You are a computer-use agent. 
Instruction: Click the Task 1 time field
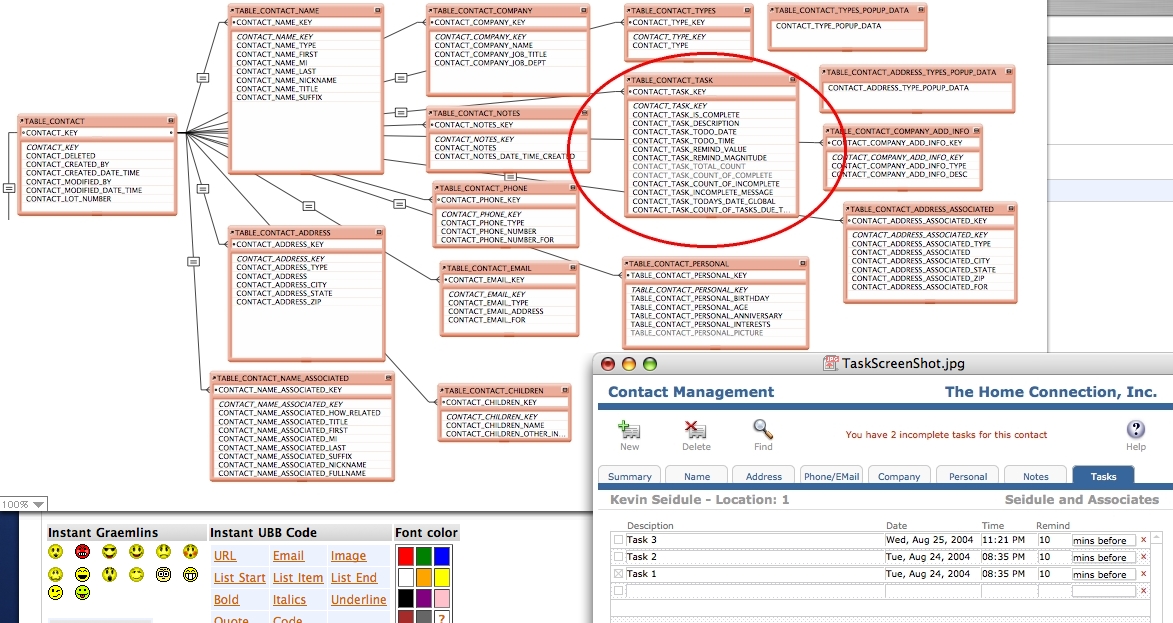tap(1008, 574)
